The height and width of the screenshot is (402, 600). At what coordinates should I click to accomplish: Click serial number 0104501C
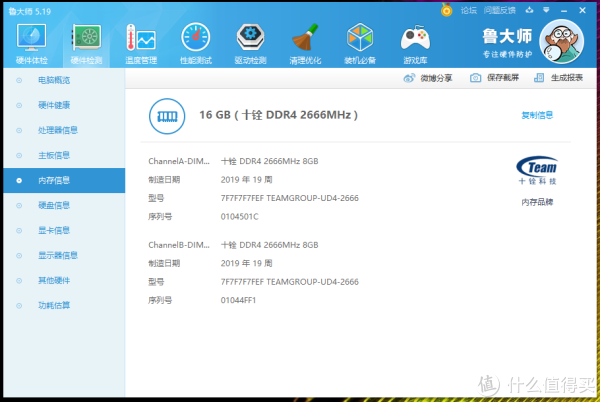click(240, 217)
